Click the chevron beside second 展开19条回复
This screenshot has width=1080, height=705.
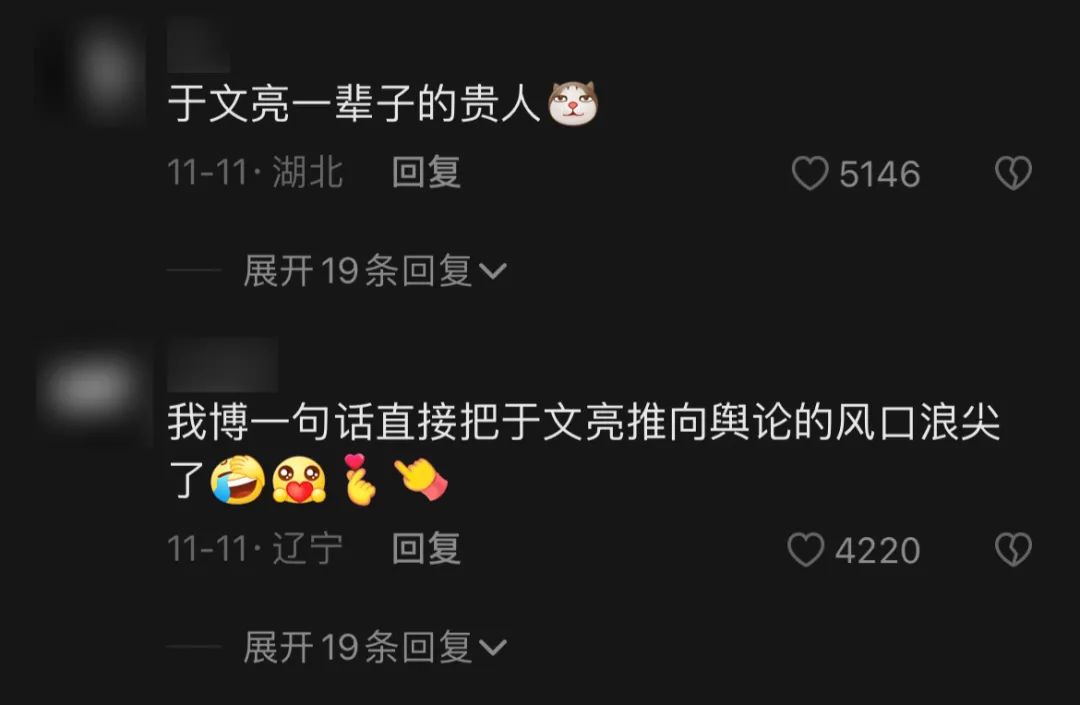[492, 648]
